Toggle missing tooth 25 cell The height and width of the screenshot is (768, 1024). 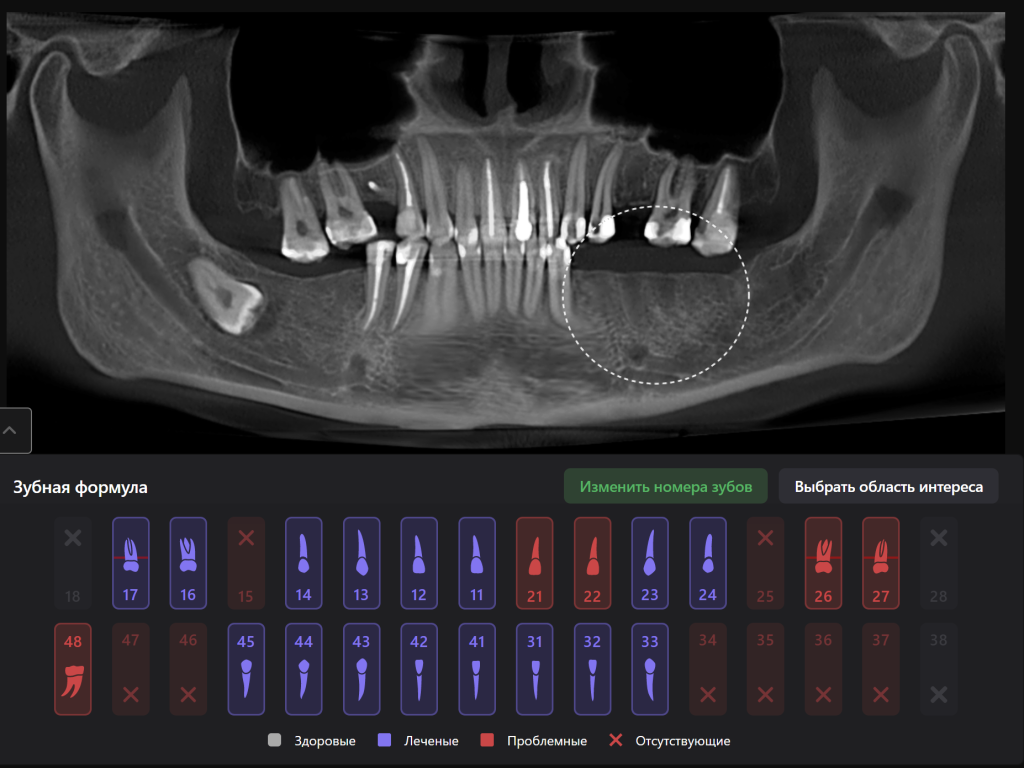tap(765, 563)
